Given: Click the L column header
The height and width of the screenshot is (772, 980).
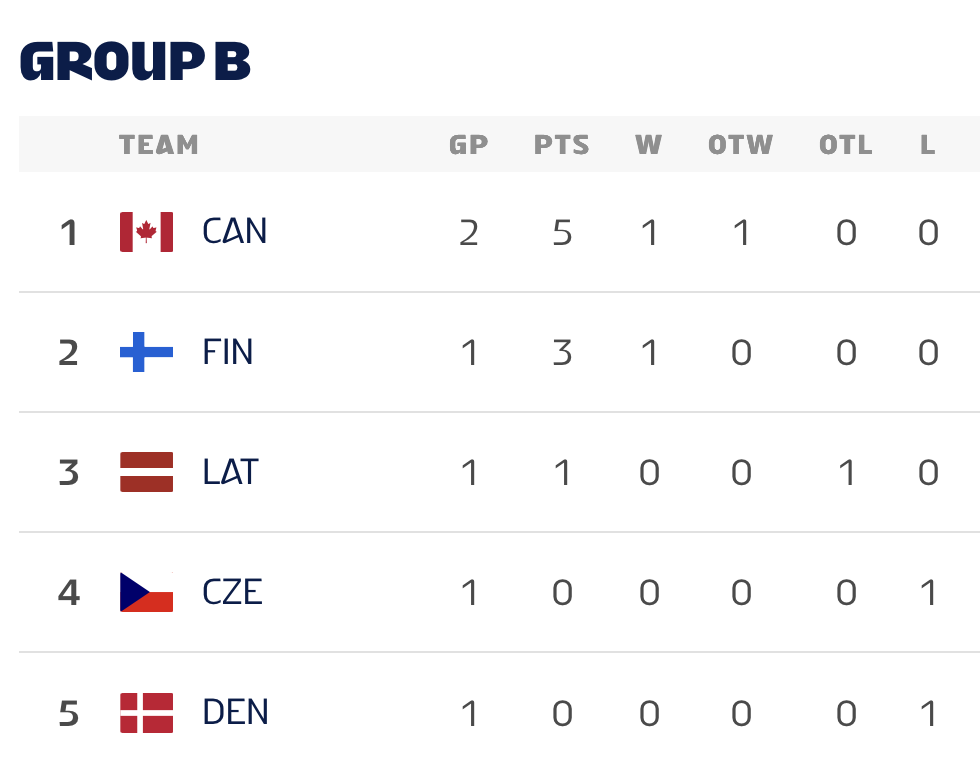Looking at the screenshot, I should pyautogui.click(x=928, y=145).
